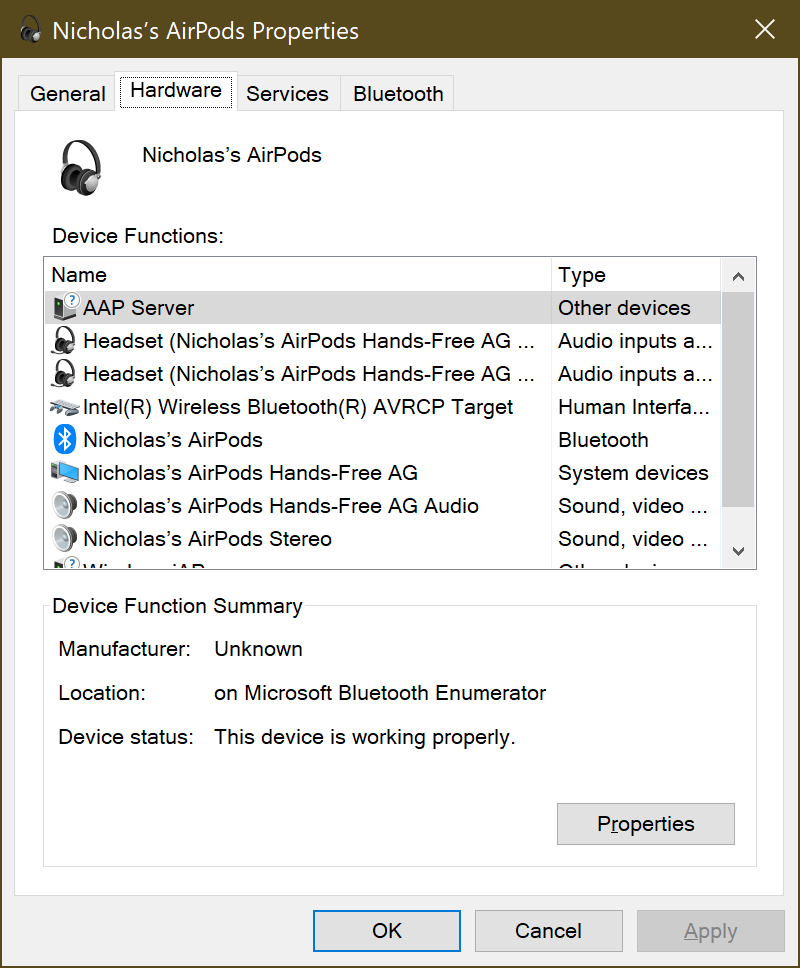800x968 pixels.
Task: Open the Services tab
Action: coord(287,94)
